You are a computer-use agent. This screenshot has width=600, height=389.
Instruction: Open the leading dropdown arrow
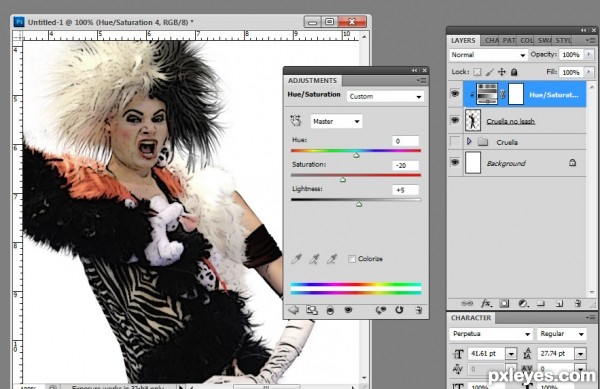[x=580, y=354]
